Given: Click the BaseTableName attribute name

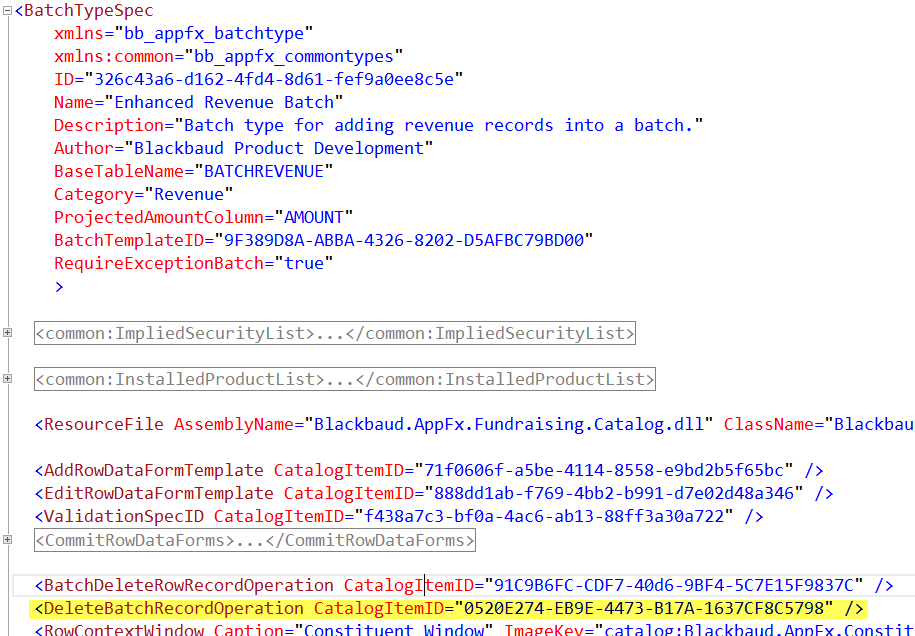Looking at the screenshot, I should pyautogui.click(x=119, y=171).
